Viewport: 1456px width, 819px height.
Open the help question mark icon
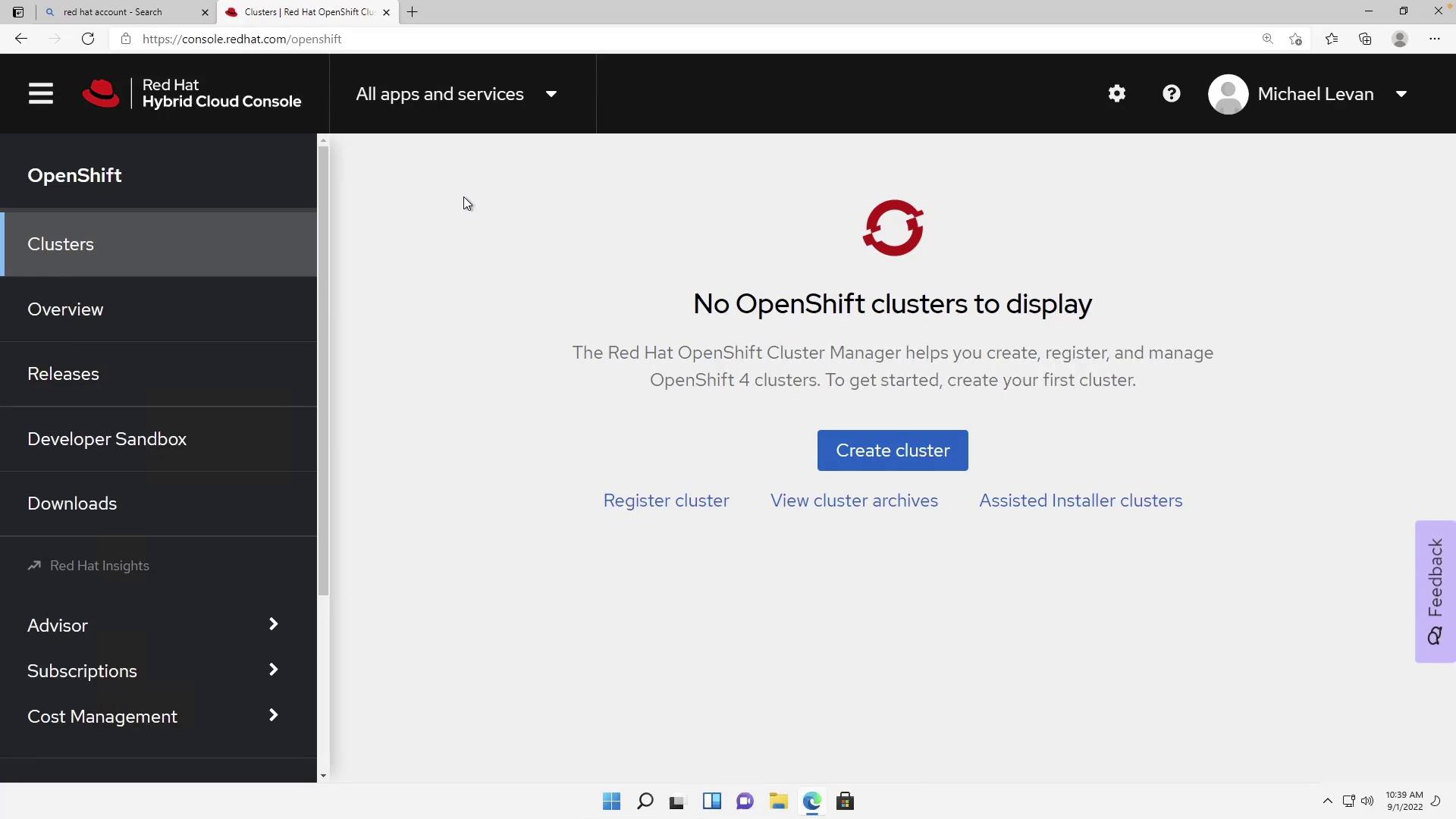pyautogui.click(x=1171, y=94)
